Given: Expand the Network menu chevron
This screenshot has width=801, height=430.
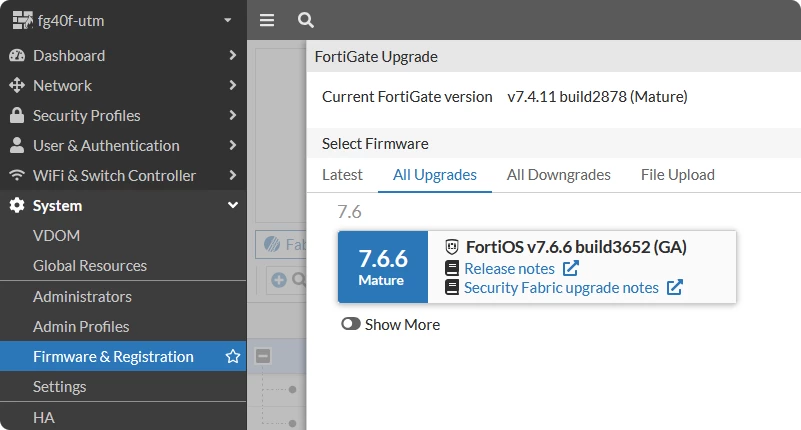Looking at the screenshot, I should click(232, 85).
